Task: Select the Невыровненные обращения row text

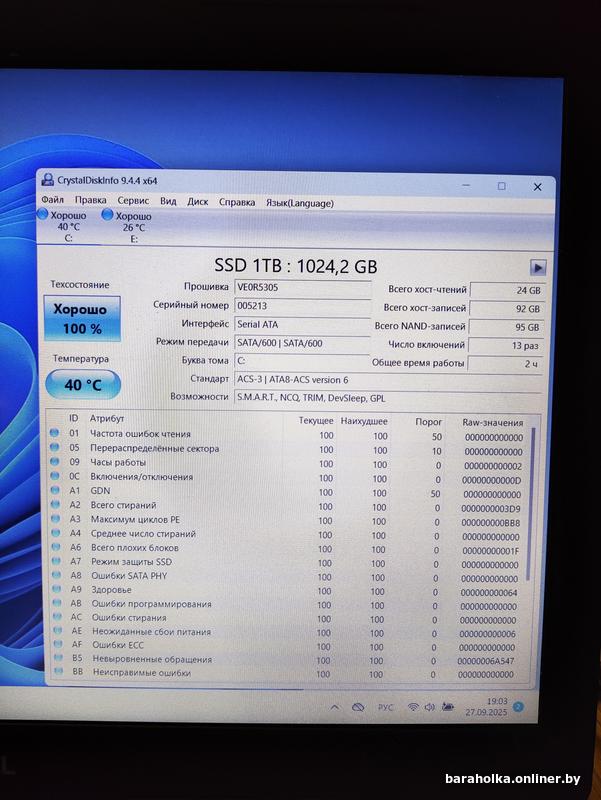Action: 152,659
